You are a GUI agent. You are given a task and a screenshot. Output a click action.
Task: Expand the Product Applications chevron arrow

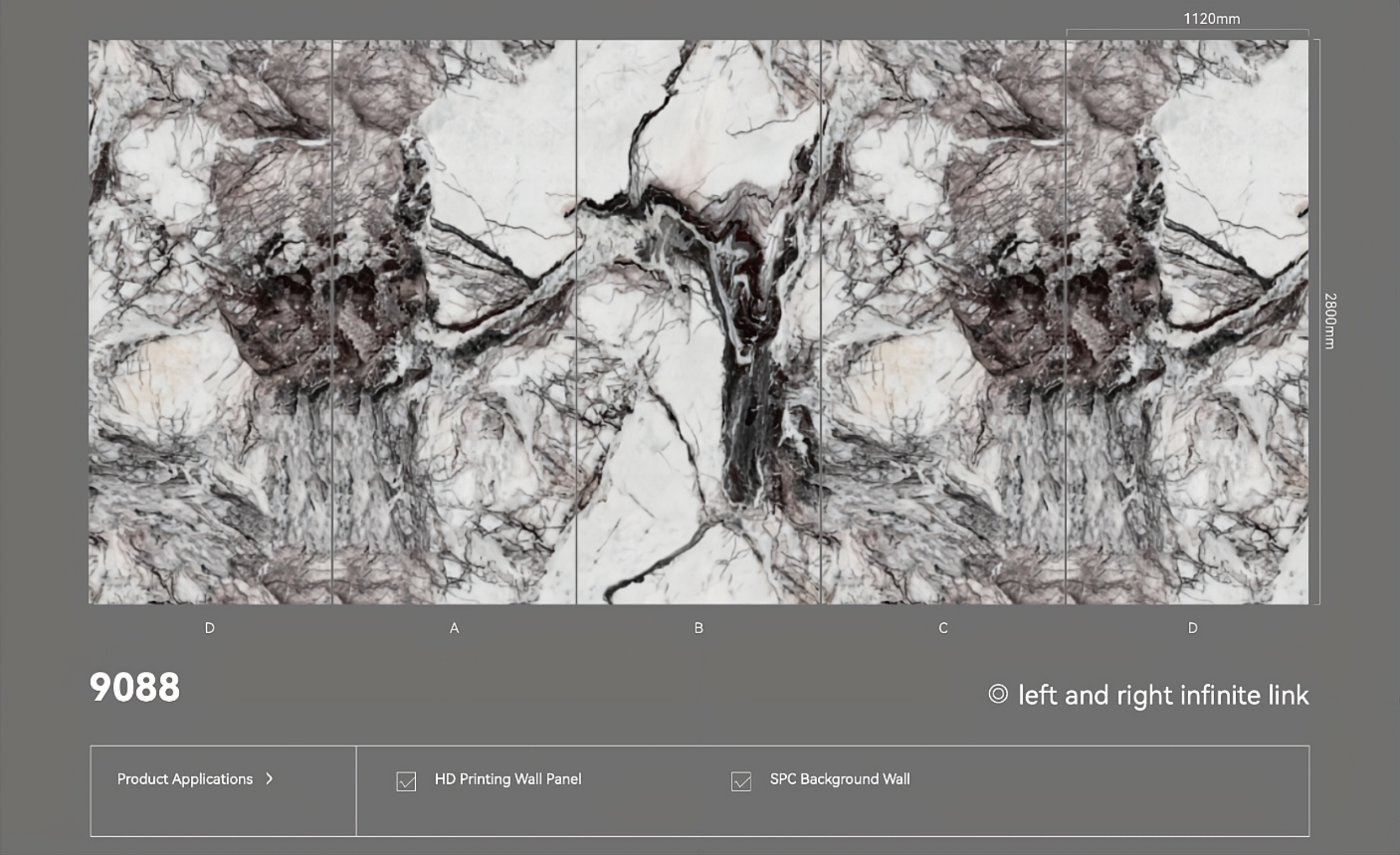pos(269,779)
